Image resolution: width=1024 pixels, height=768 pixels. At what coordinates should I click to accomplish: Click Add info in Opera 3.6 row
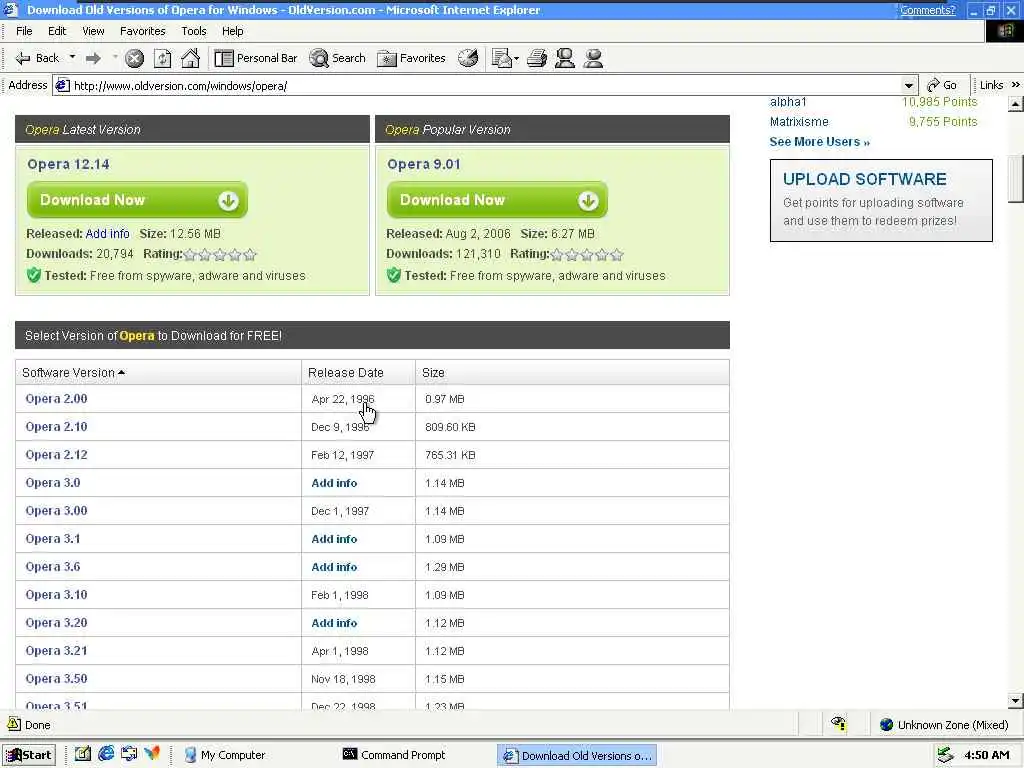pos(334,568)
